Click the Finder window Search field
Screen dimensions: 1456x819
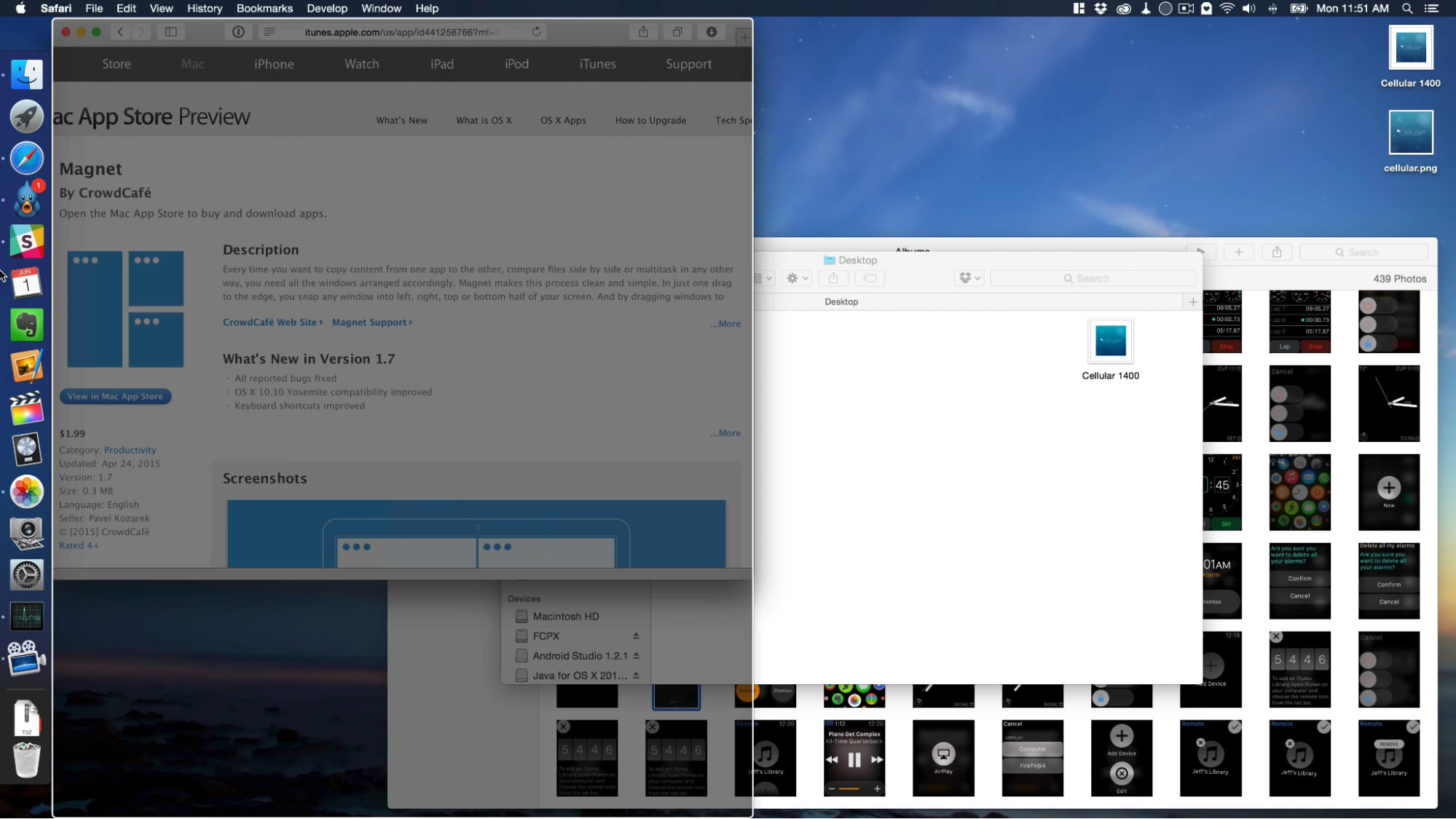(x=1093, y=278)
